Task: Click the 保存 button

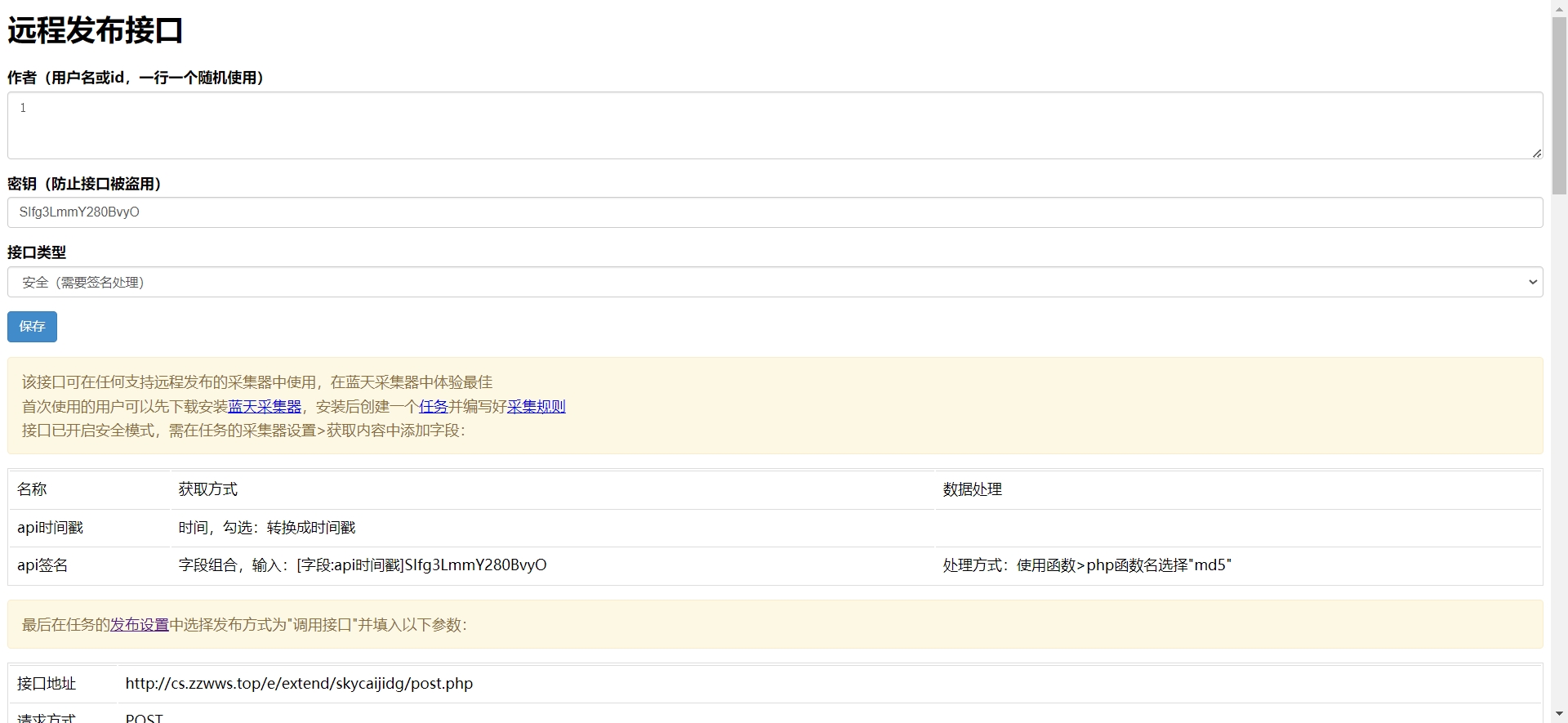Action: [32, 326]
